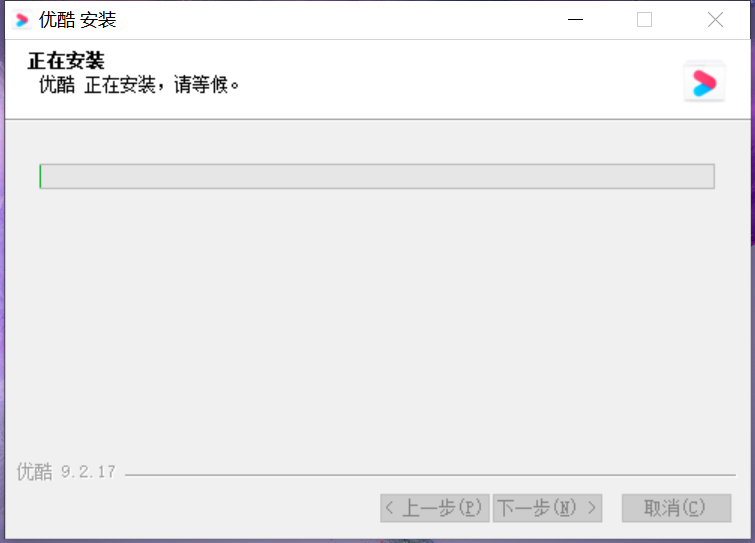Click the installation progress bar
The image size is (755, 543).
tap(377, 176)
